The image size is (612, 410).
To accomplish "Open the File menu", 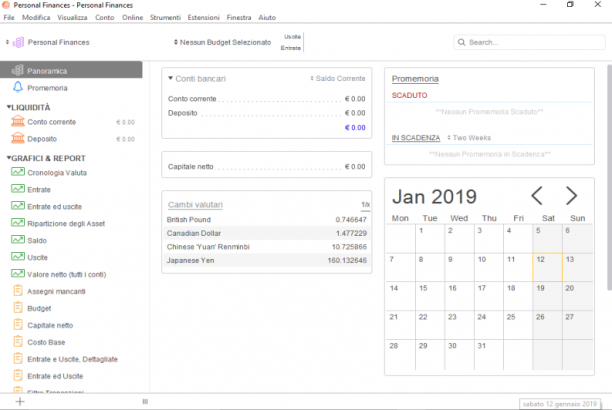I will 9,18.
